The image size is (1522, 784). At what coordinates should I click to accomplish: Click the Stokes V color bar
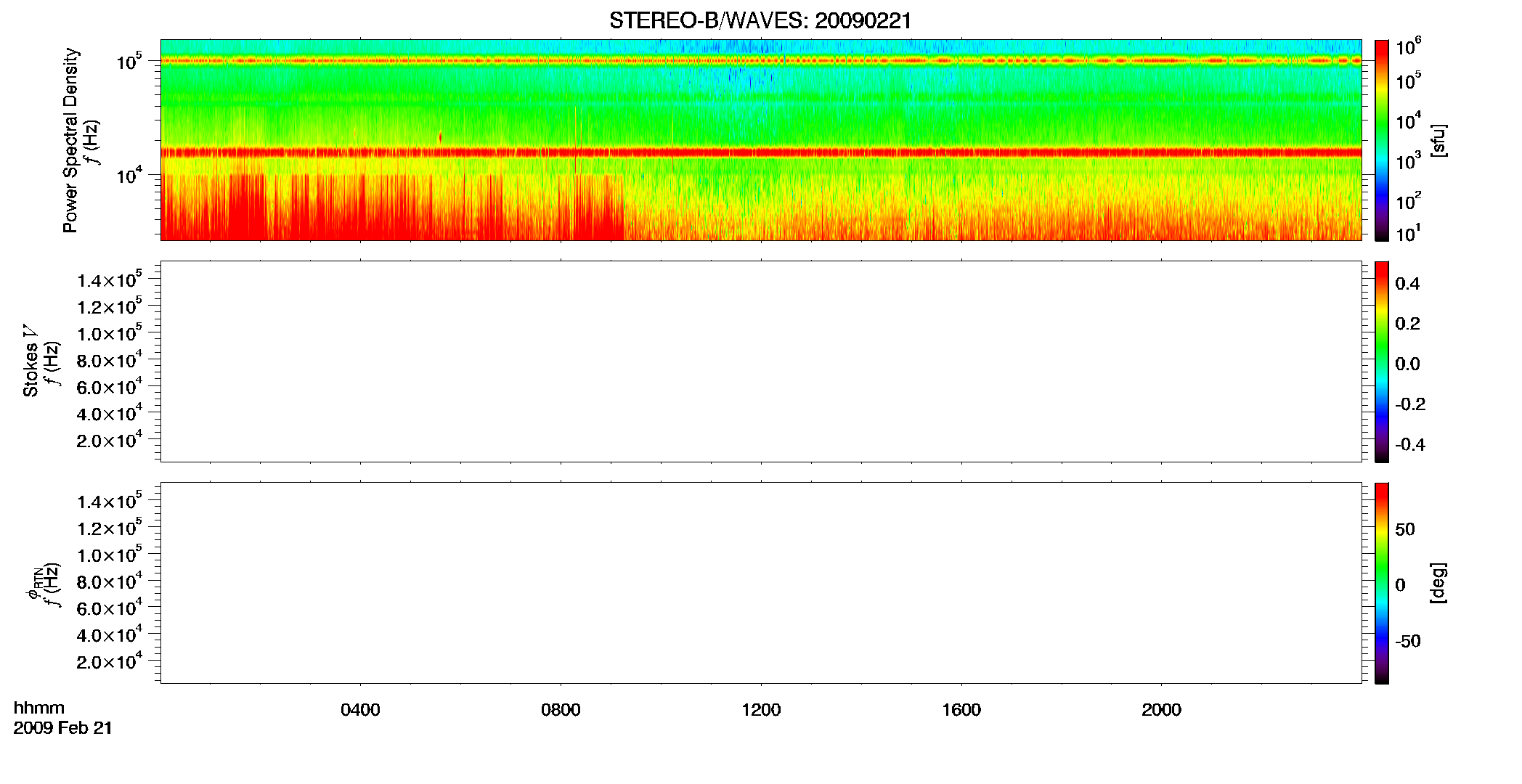[x=1382, y=362]
